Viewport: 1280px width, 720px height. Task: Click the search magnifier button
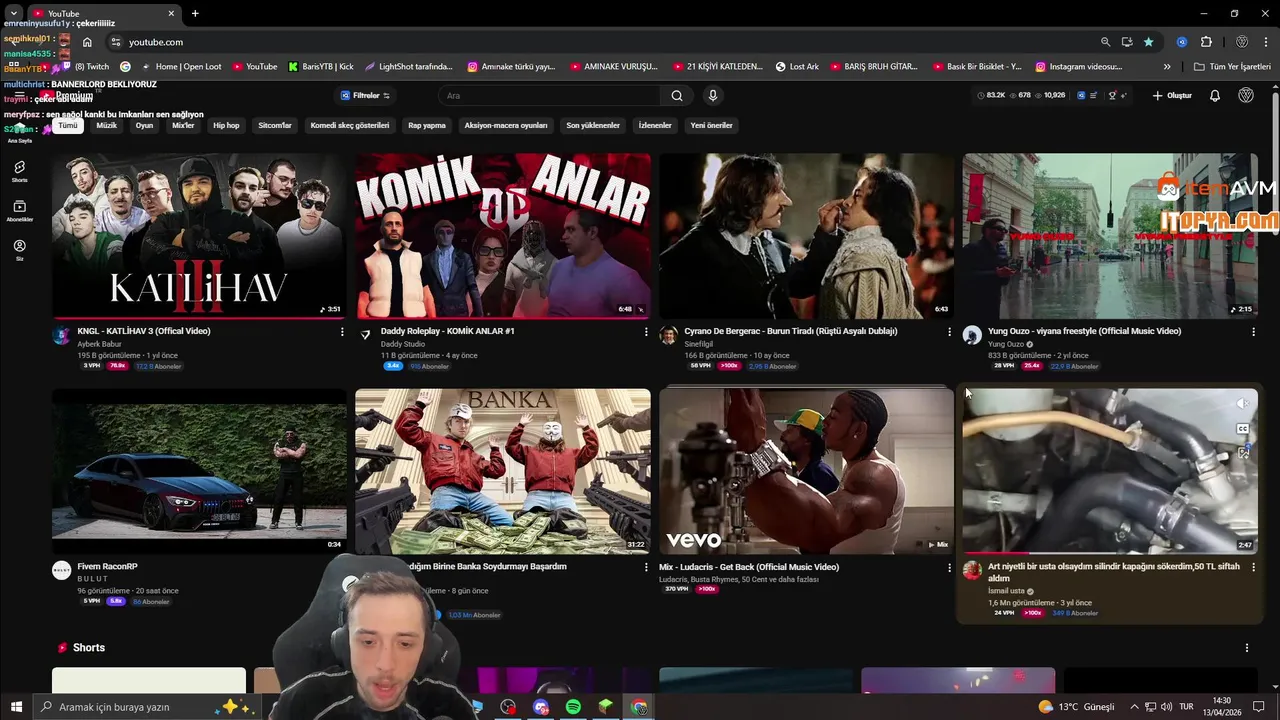tap(677, 96)
